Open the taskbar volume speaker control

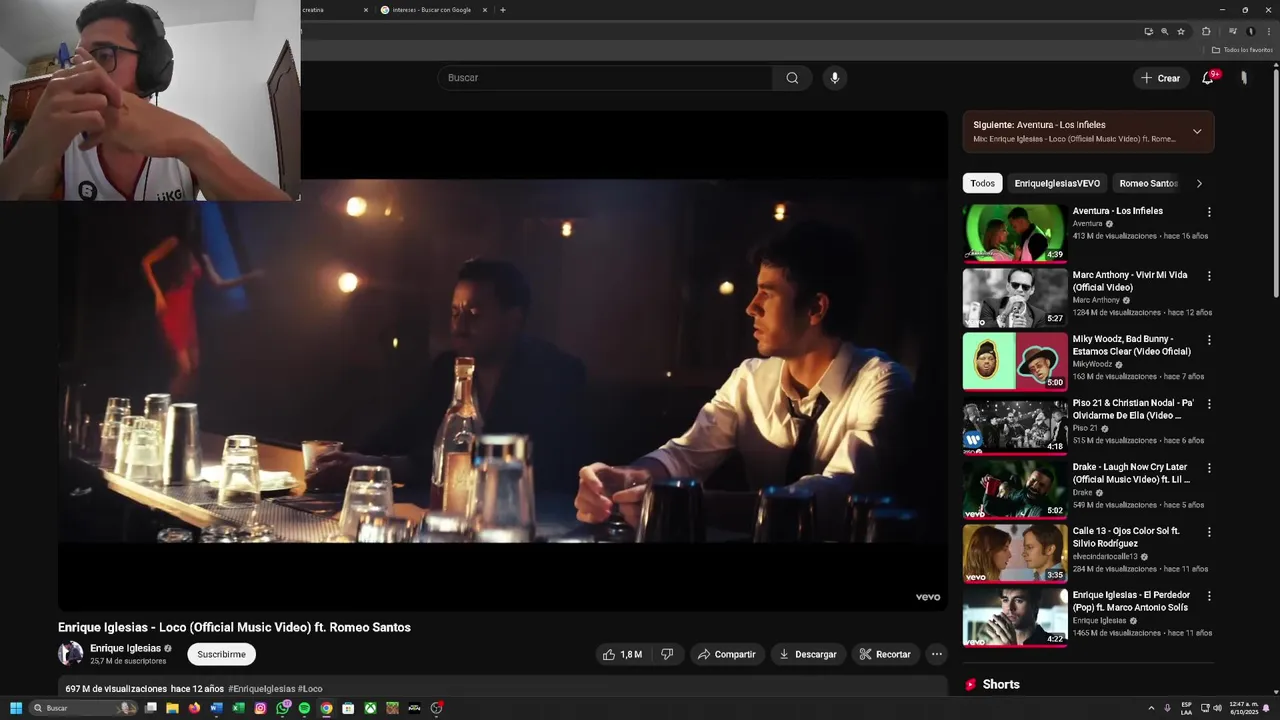pos(1217,708)
